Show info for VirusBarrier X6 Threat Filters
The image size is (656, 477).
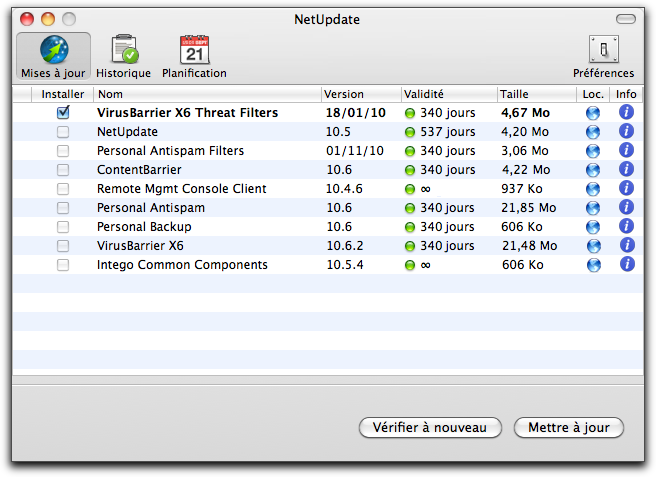[626, 112]
